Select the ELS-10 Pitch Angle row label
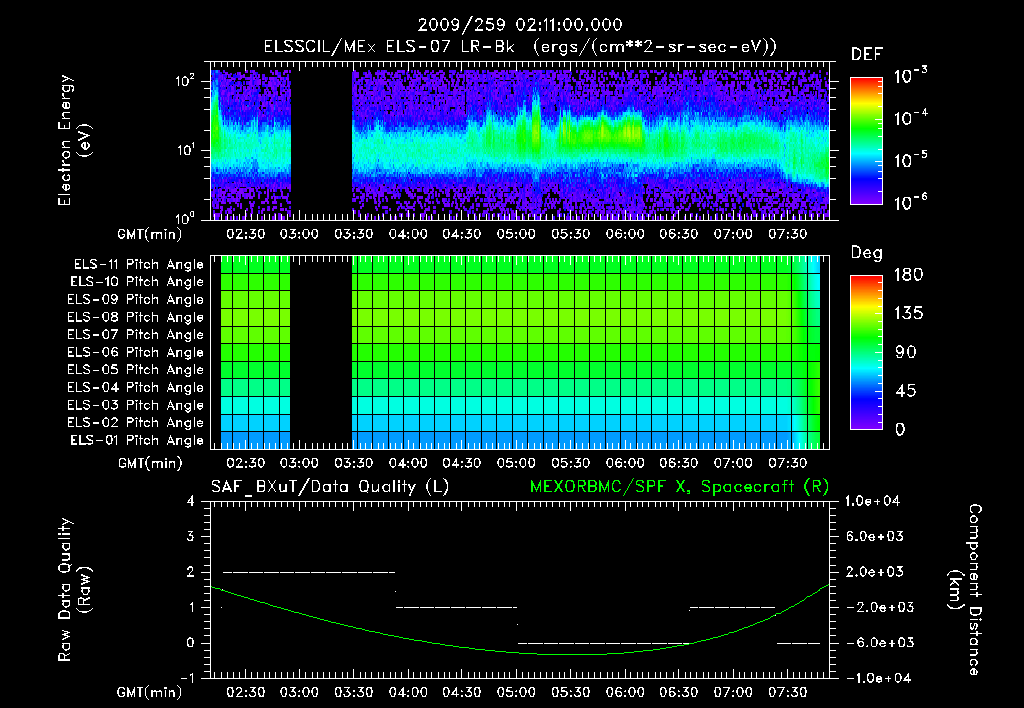 136,282
